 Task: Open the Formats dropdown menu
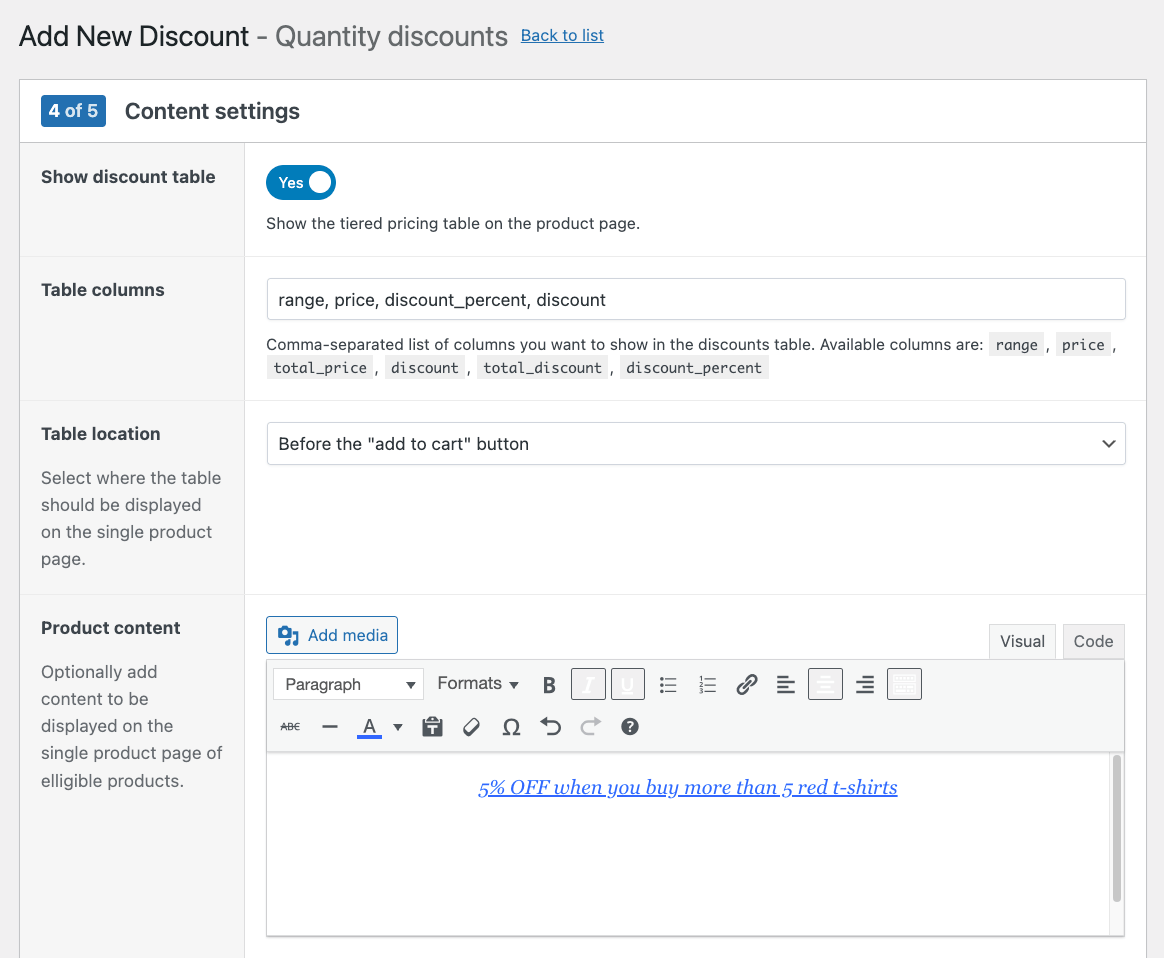pos(477,683)
